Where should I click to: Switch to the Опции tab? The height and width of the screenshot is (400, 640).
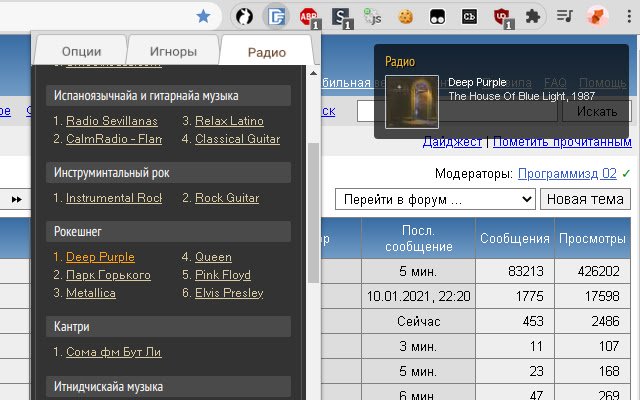coord(81,51)
